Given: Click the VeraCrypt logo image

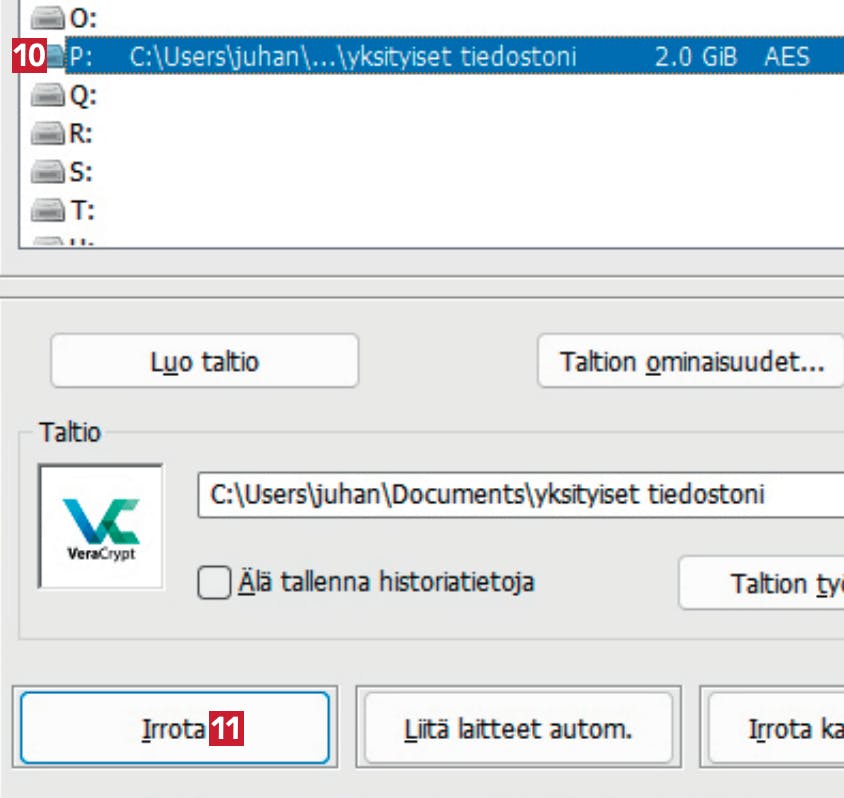Looking at the screenshot, I should [x=101, y=526].
